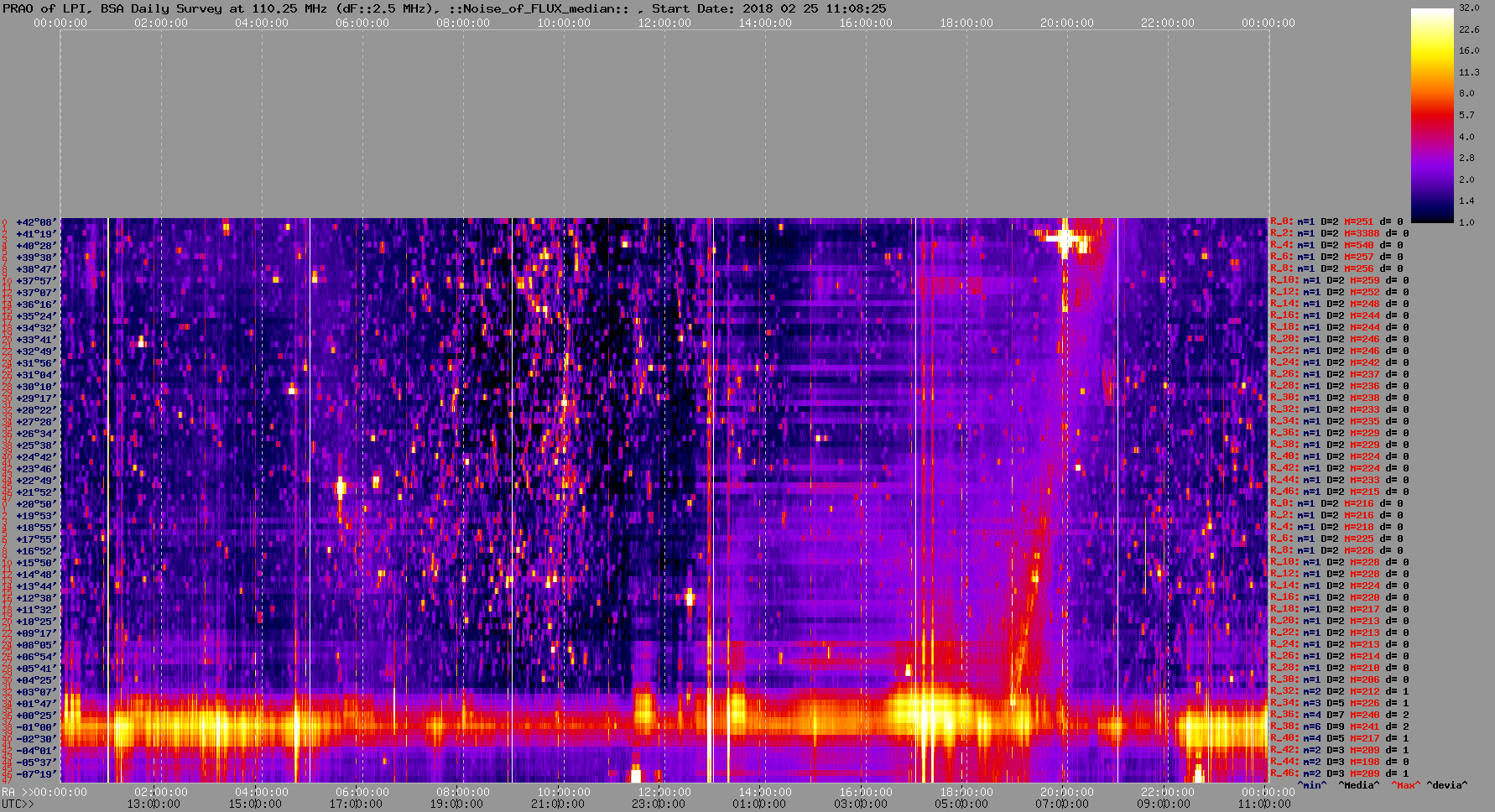Screen dimensions: 1495x812
Task: Click the statistics row containing M=248
Action: click(1340, 304)
